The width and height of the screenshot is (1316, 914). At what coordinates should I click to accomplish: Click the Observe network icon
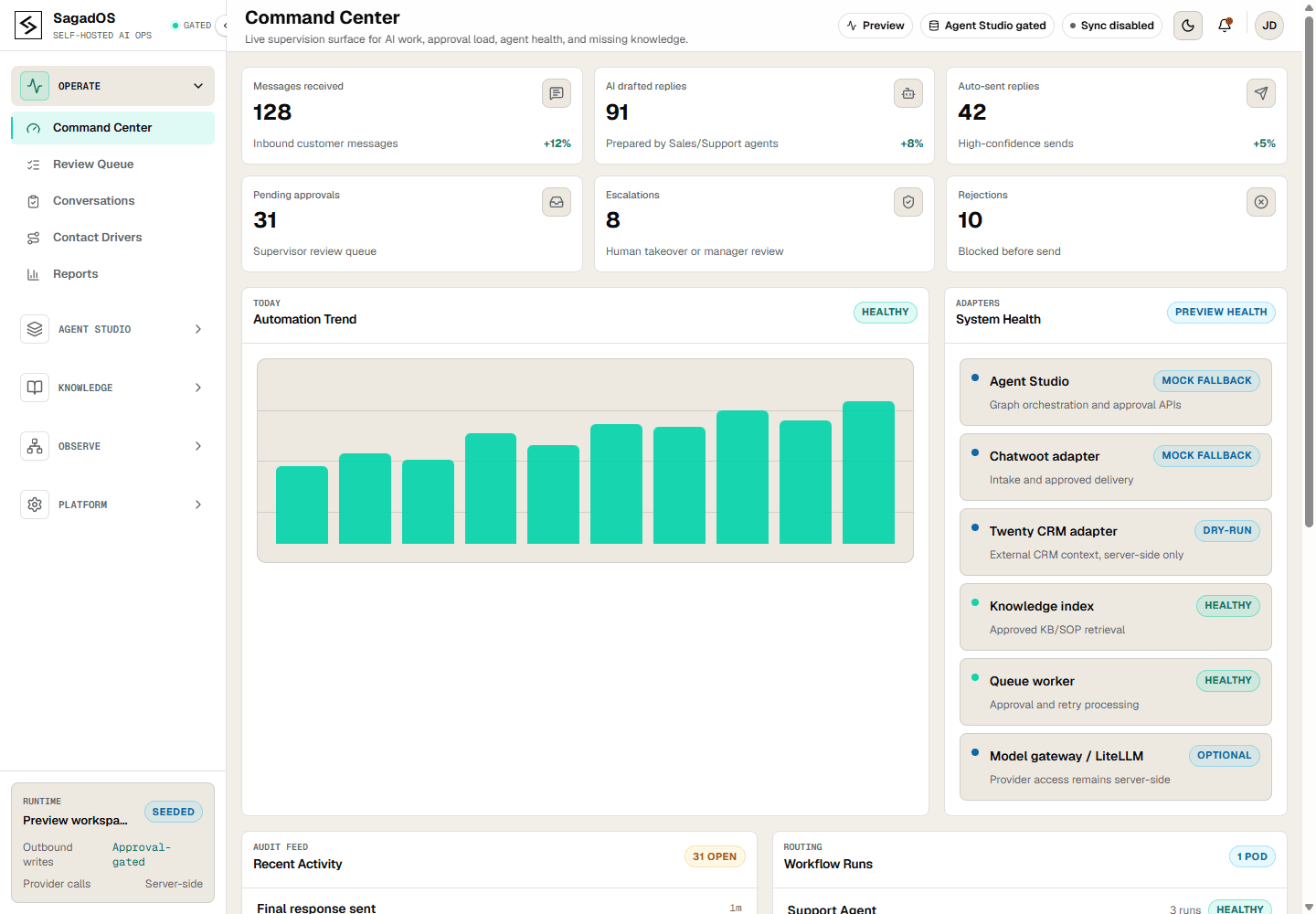35,446
